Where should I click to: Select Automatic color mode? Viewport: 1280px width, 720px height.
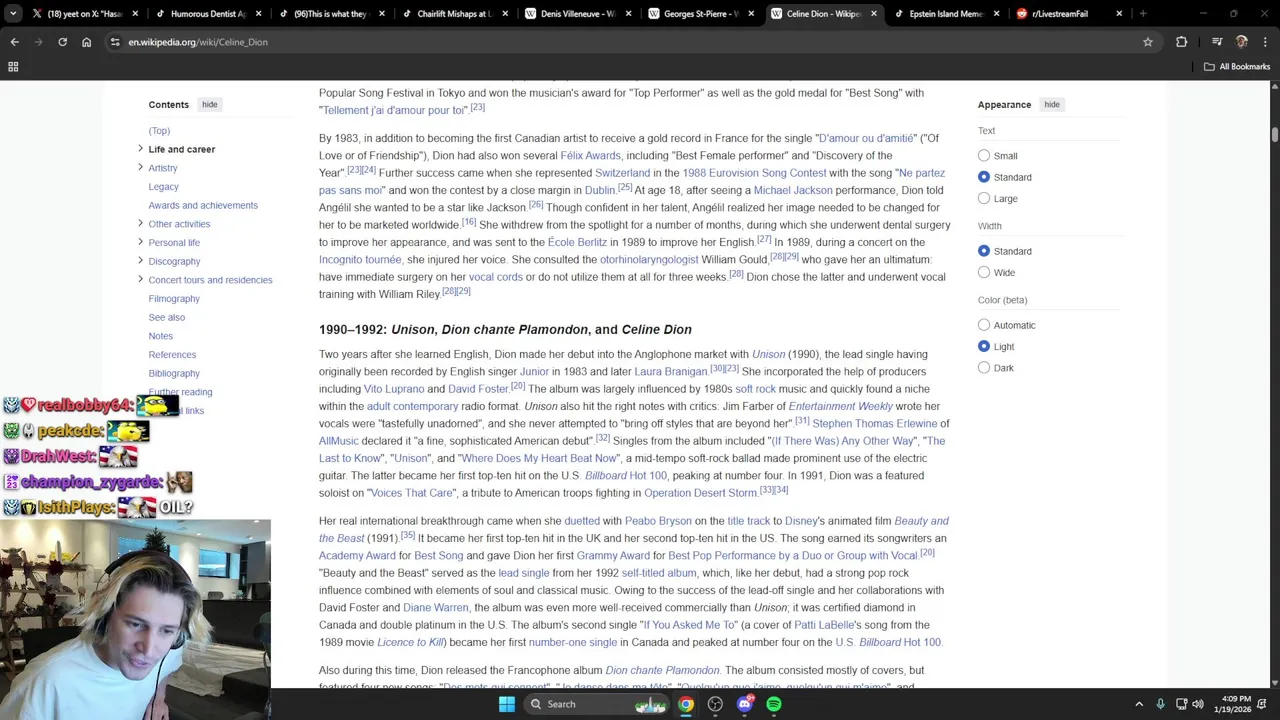tap(984, 325)
